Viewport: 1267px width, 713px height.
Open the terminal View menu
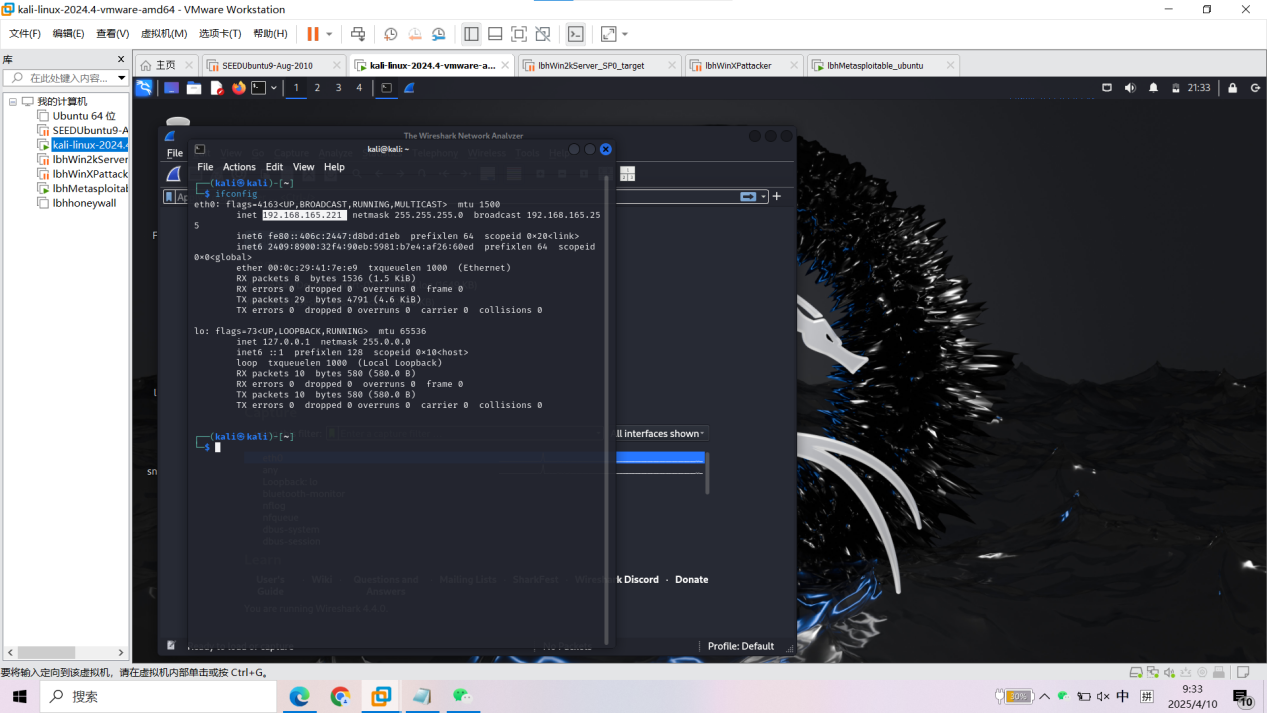(x=303, y=167)
